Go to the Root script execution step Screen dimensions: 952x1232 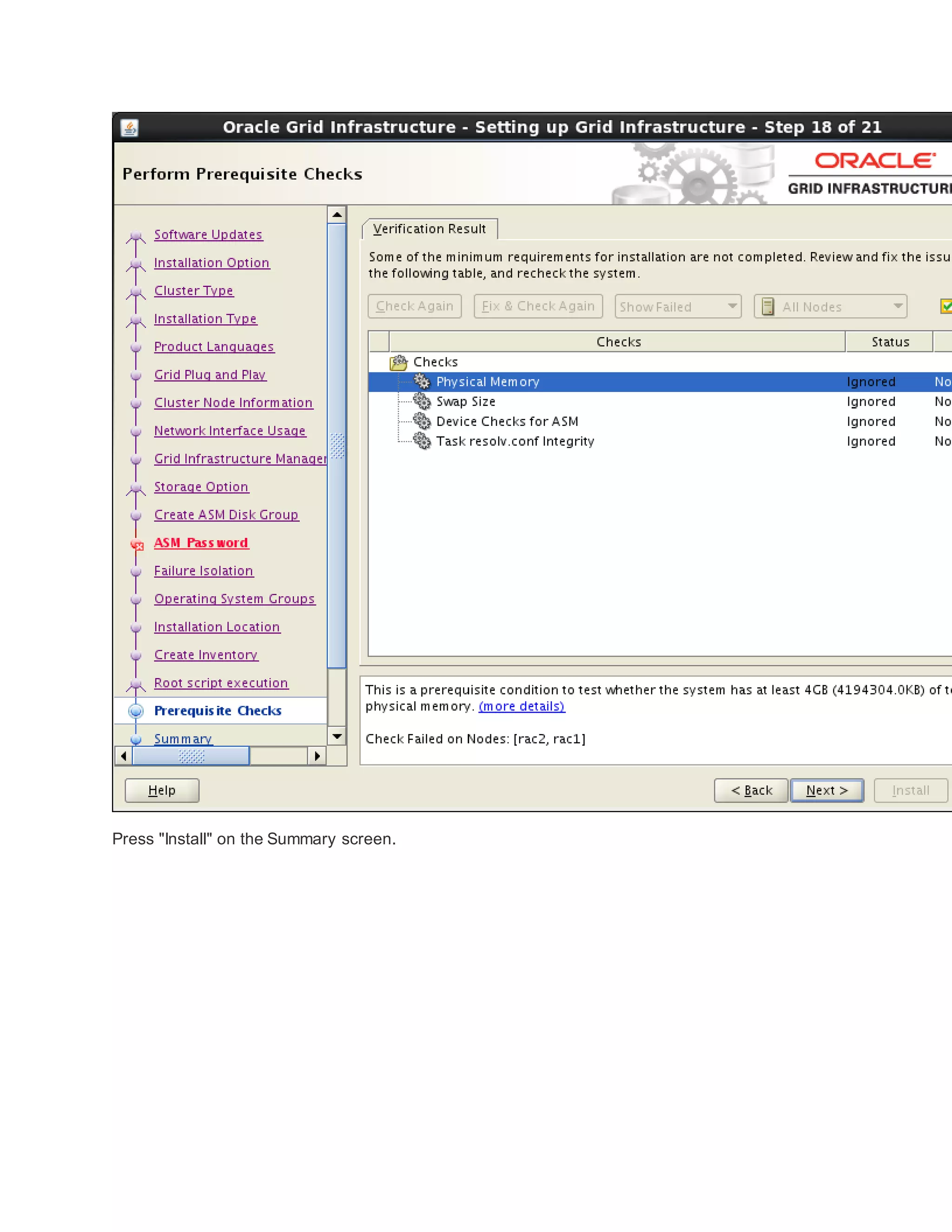coord(221,682)
